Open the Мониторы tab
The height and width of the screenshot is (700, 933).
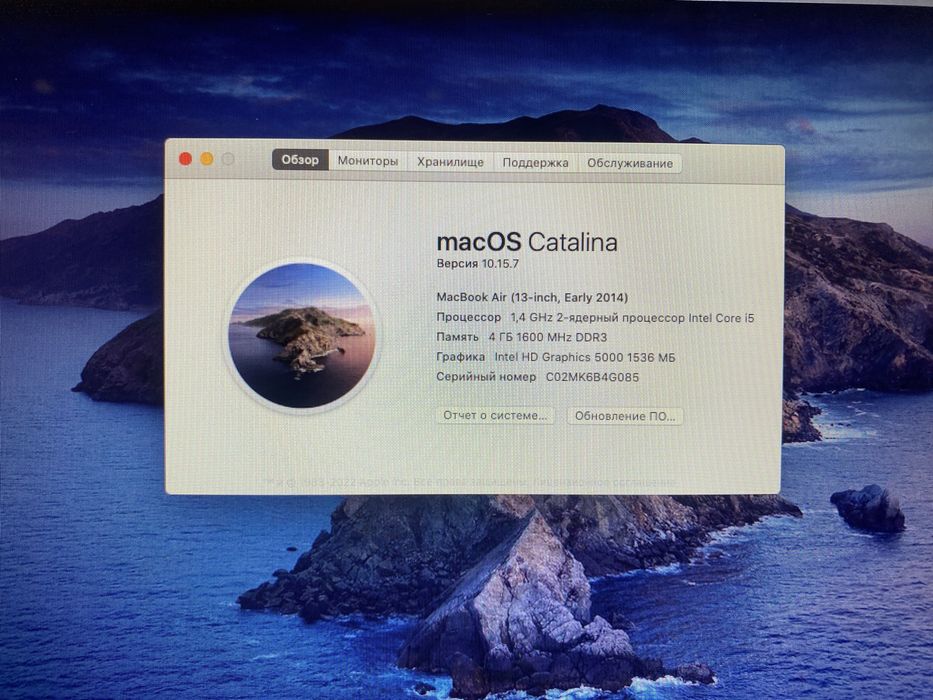coord(368,161)
